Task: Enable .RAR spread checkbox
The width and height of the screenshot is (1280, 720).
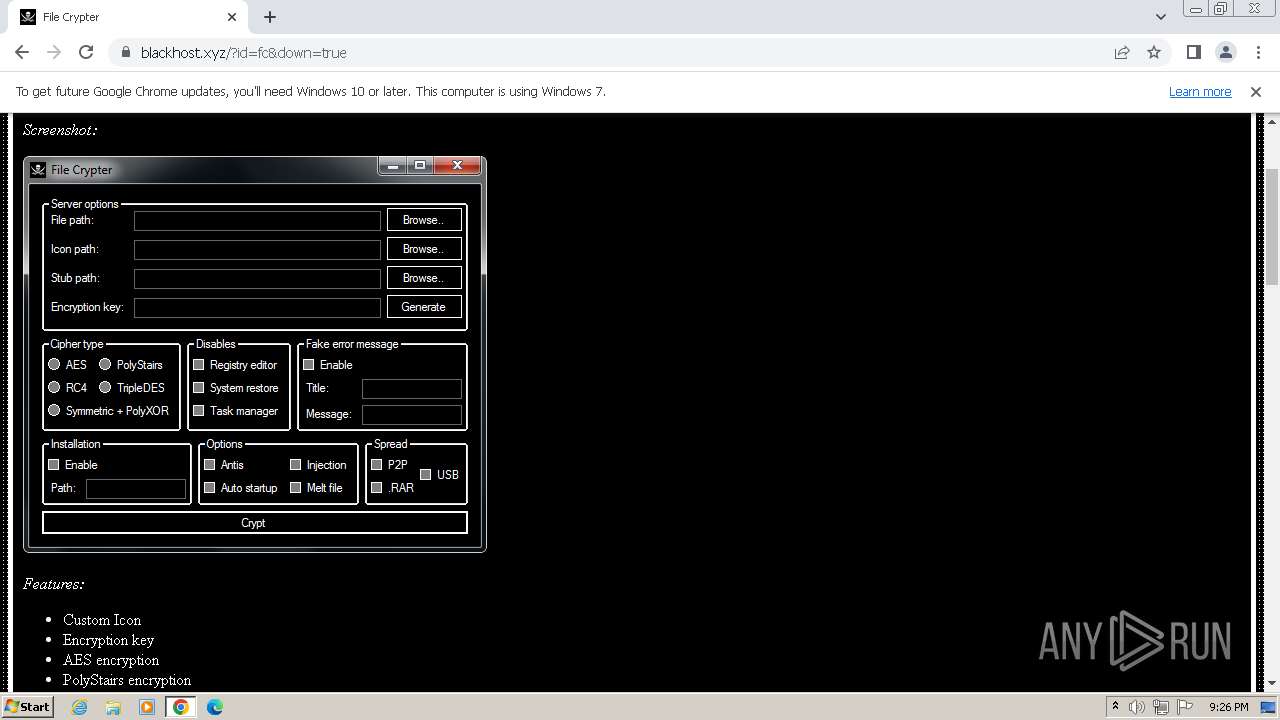Action: 377,488
